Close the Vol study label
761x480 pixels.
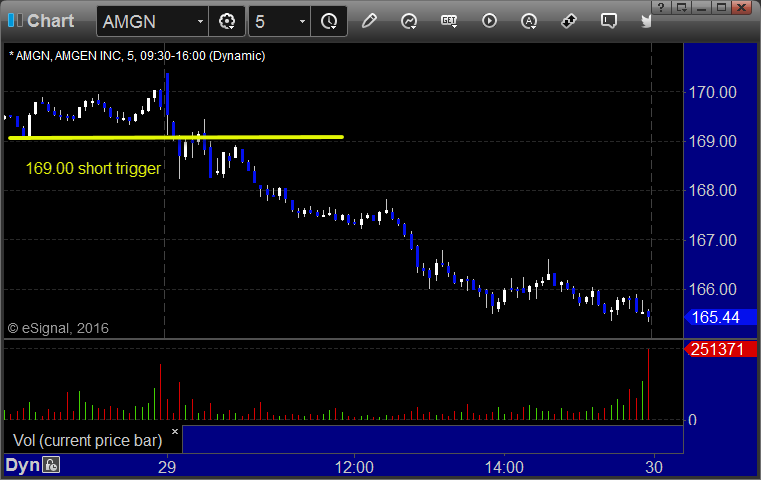click(175, 431)
